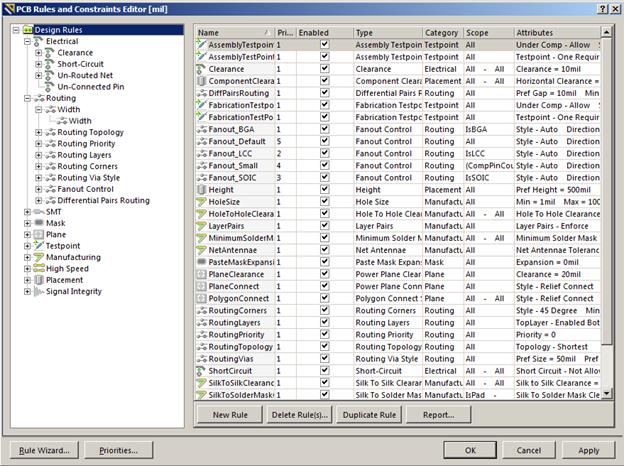The height and width of the screenshot is (466, 624).
Task: Collapse the Electrical tree branch
Action: point(27,41)
